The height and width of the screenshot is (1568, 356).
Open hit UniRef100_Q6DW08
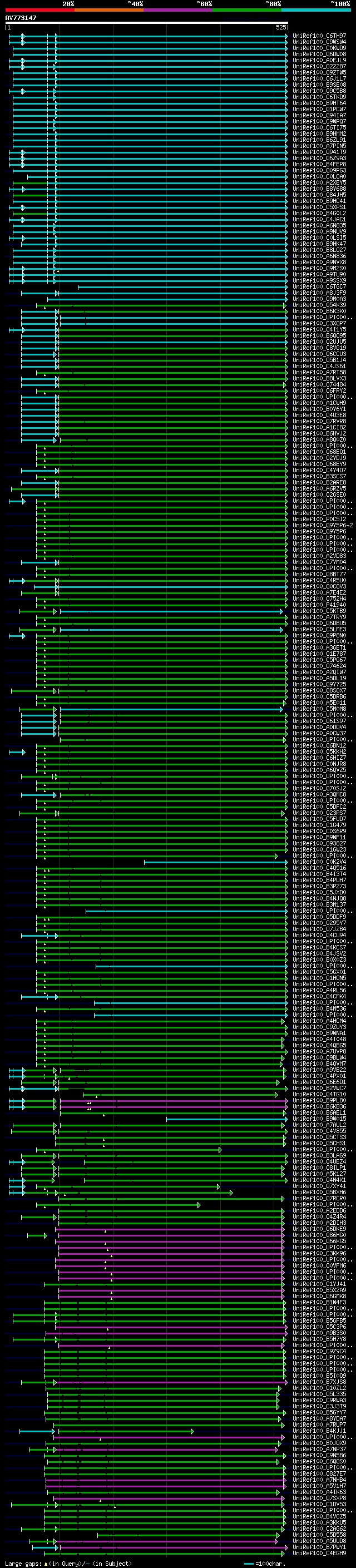click(319, 54)
